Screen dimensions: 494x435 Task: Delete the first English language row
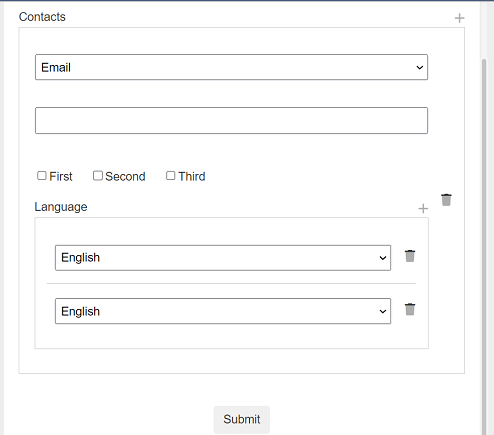410,256
